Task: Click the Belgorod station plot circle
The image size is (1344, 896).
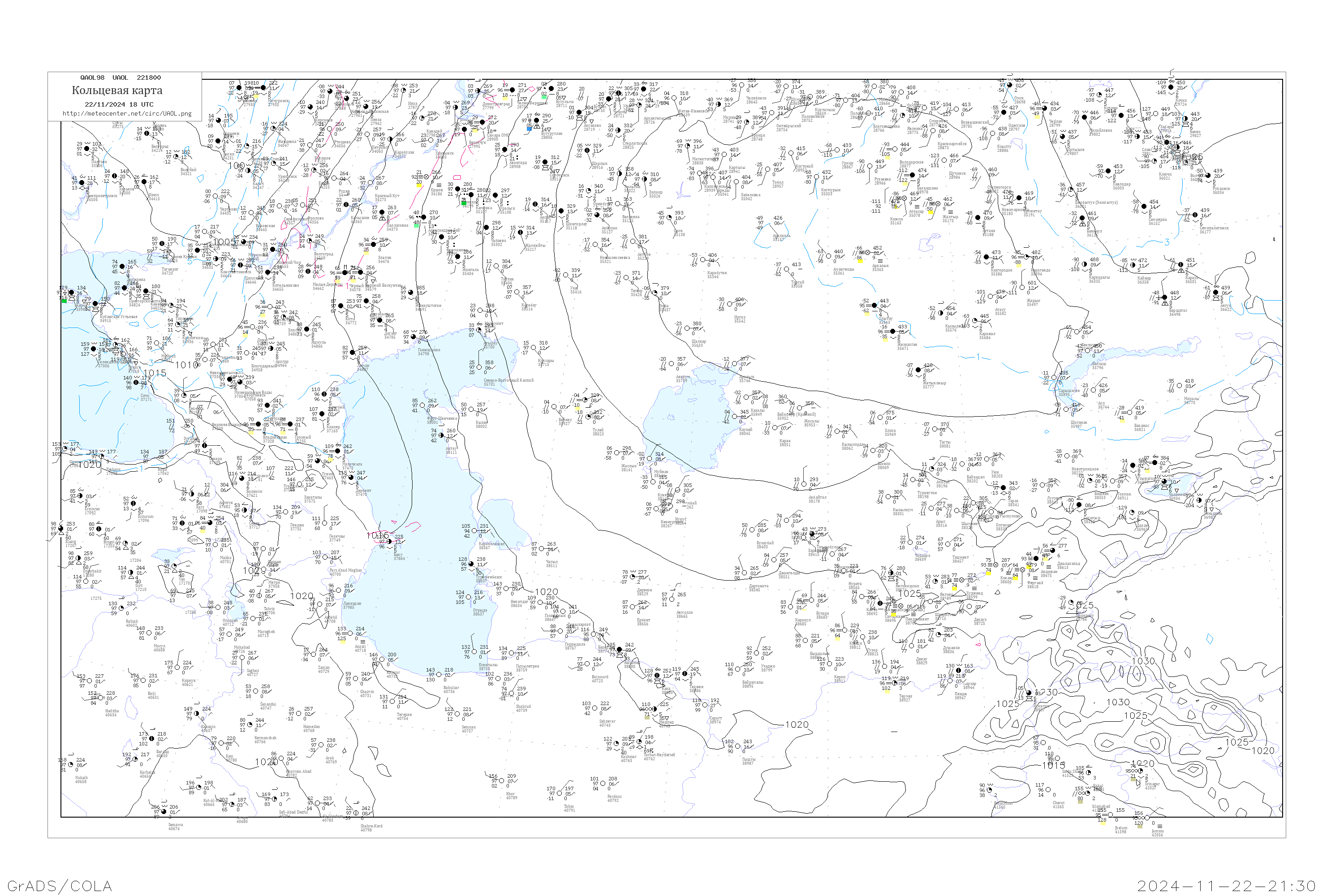Action: [x=147, y=133]
